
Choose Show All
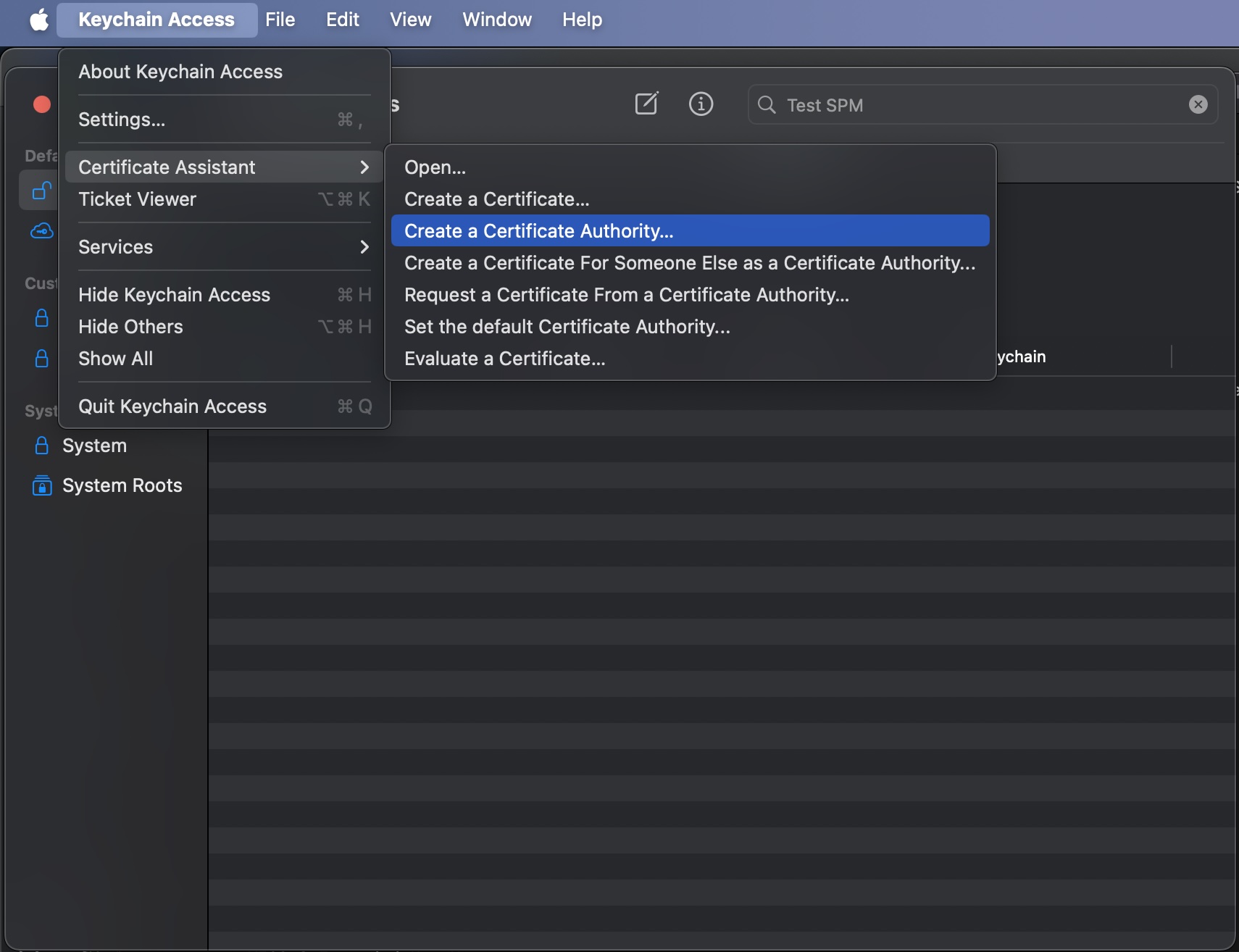[225, 359]
